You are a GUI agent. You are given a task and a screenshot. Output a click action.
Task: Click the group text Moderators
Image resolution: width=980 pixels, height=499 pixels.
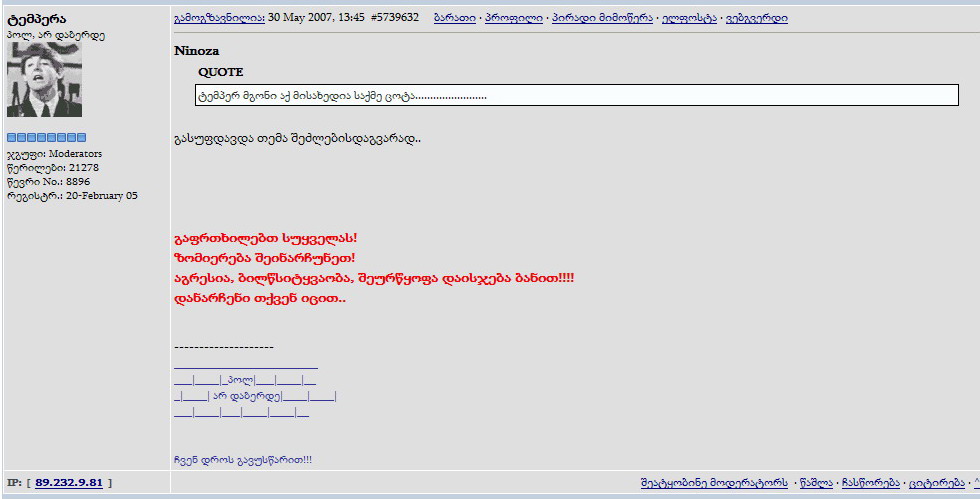75,154
